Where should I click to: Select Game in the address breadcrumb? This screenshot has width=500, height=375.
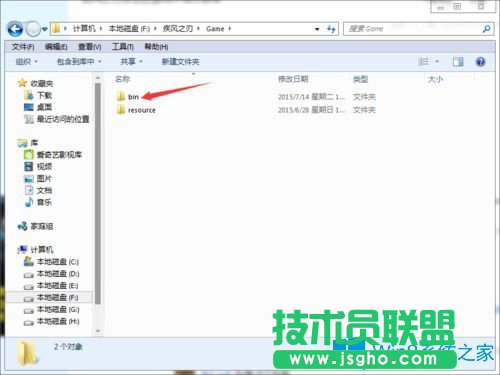pos(215,29)
